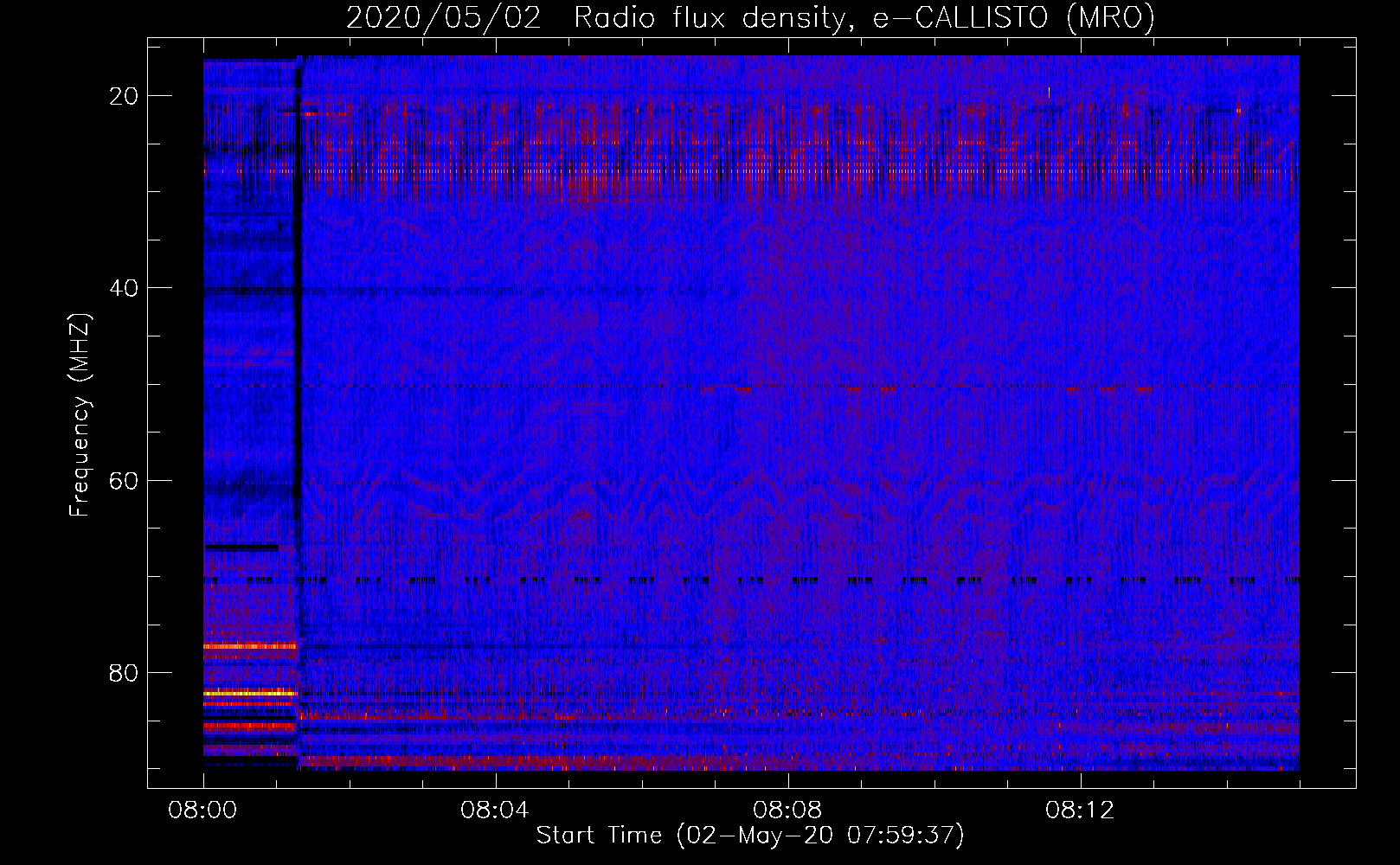The image size is (1400, 865).
Task: Click the 60 MHz frequency tick label
Action: (x=125, y=481)
